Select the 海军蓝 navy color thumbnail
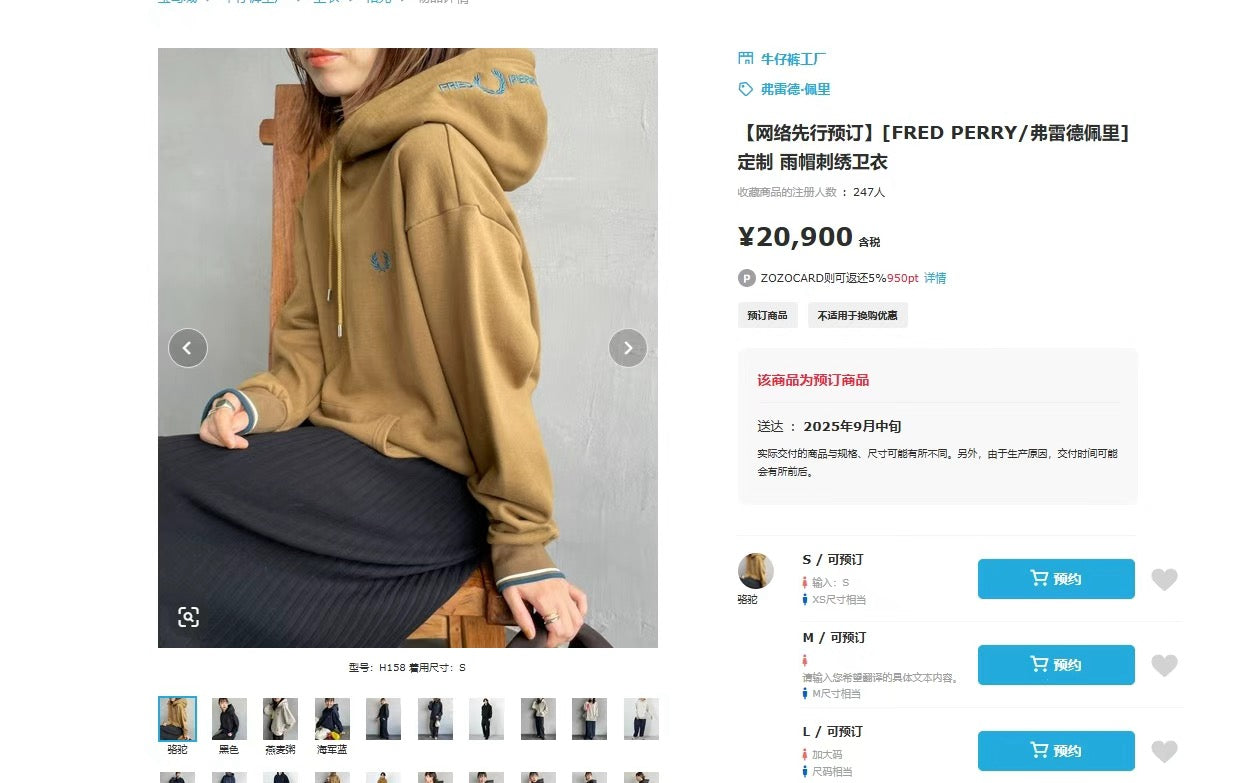Screen dimensions: 1254x783 point(332,719)
